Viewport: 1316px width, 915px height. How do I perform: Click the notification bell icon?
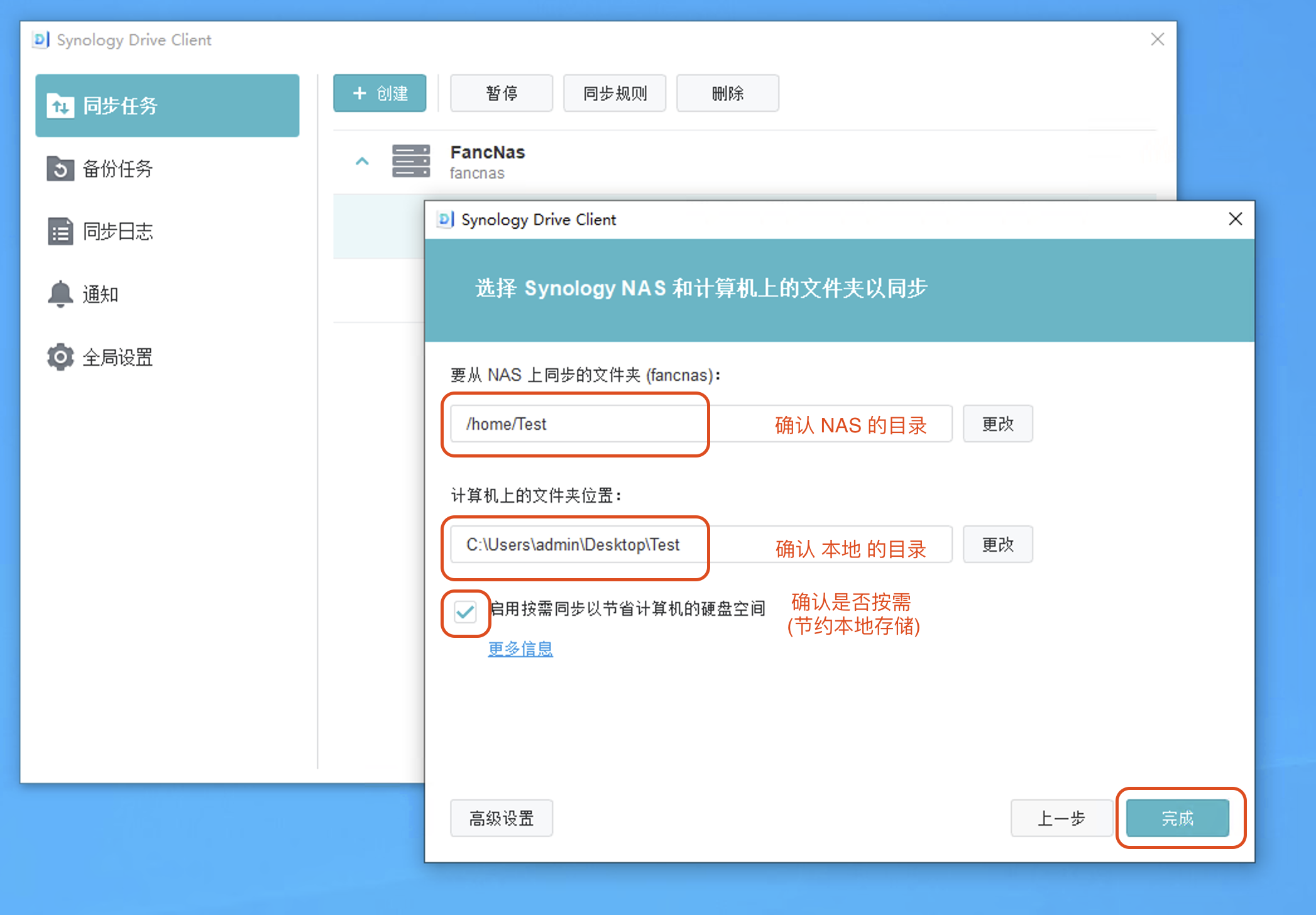[60, 294]
